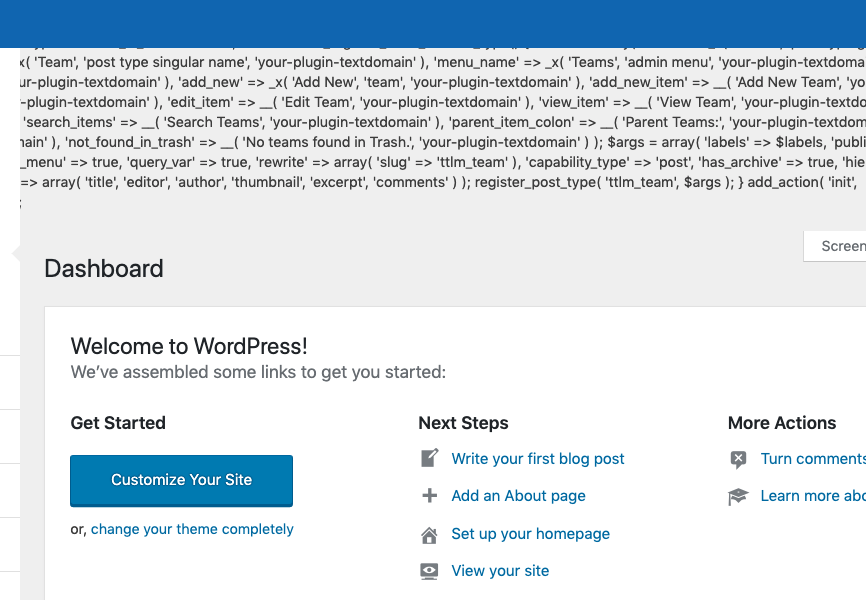Open the Turn comments link under More Actions

812,459
